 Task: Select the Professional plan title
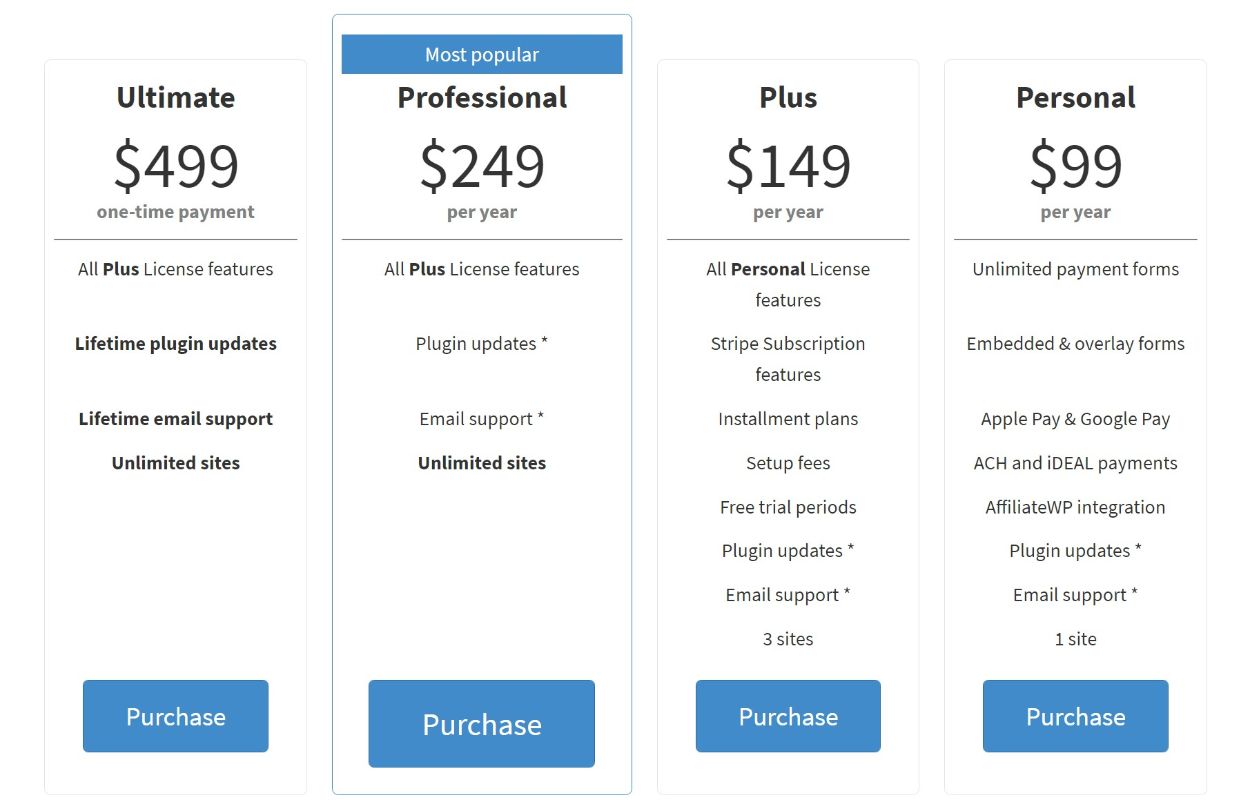point(481,97)
